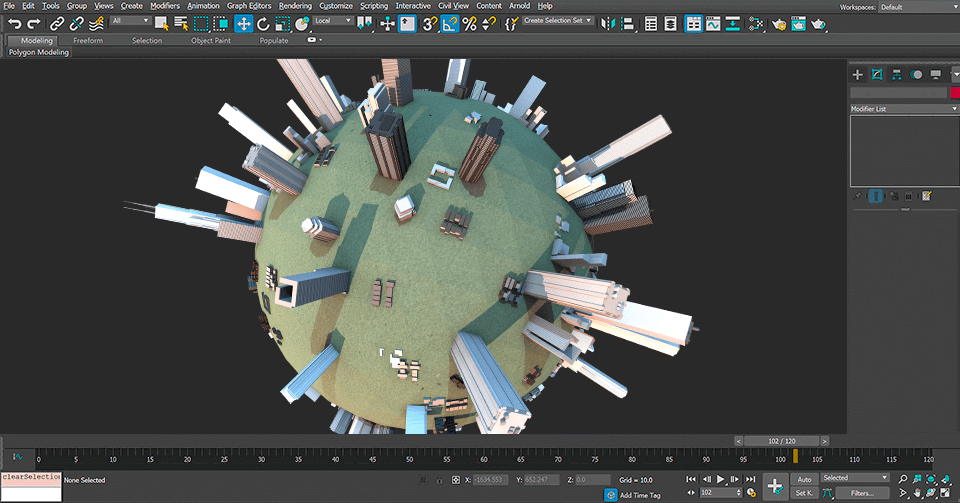The height and width of the screenshot is (503, 960).
Task: Click the Use Pivot Point Center icon
Action: [x=365, y=24]
